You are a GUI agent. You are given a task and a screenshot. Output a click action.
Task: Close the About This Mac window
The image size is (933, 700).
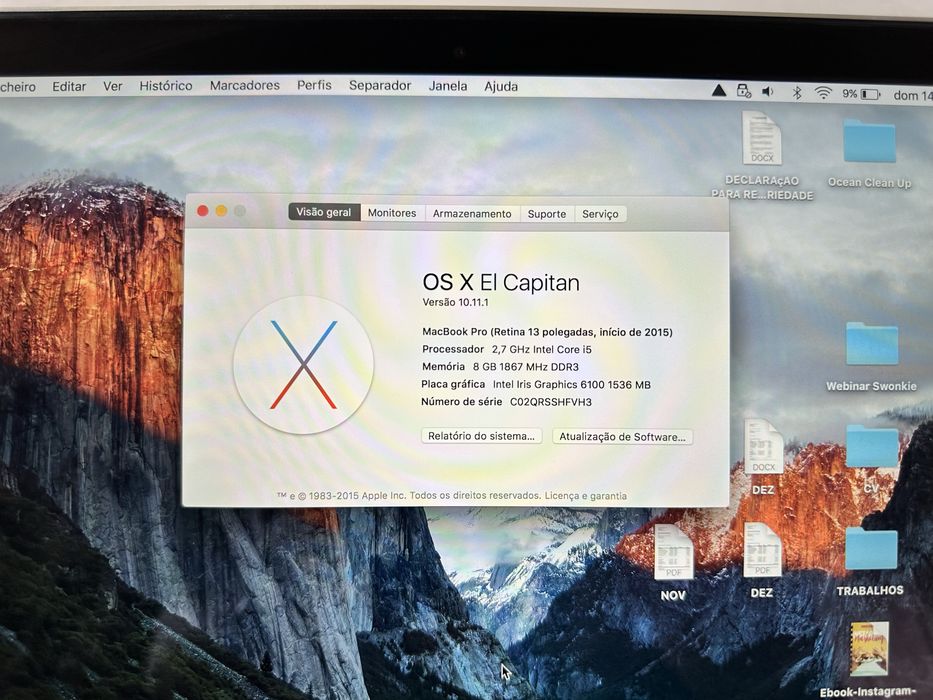(x=202, y=211)
